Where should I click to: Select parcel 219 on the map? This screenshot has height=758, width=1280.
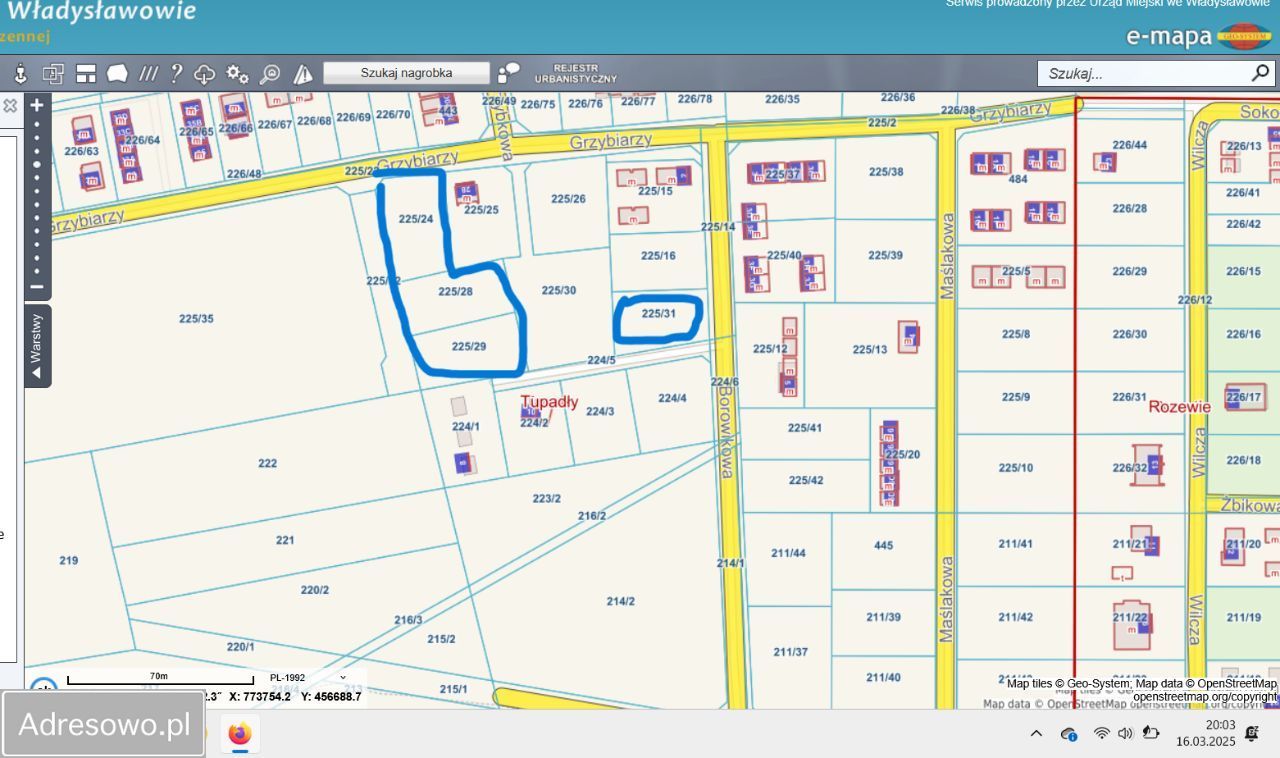click(x=68, y=560)
